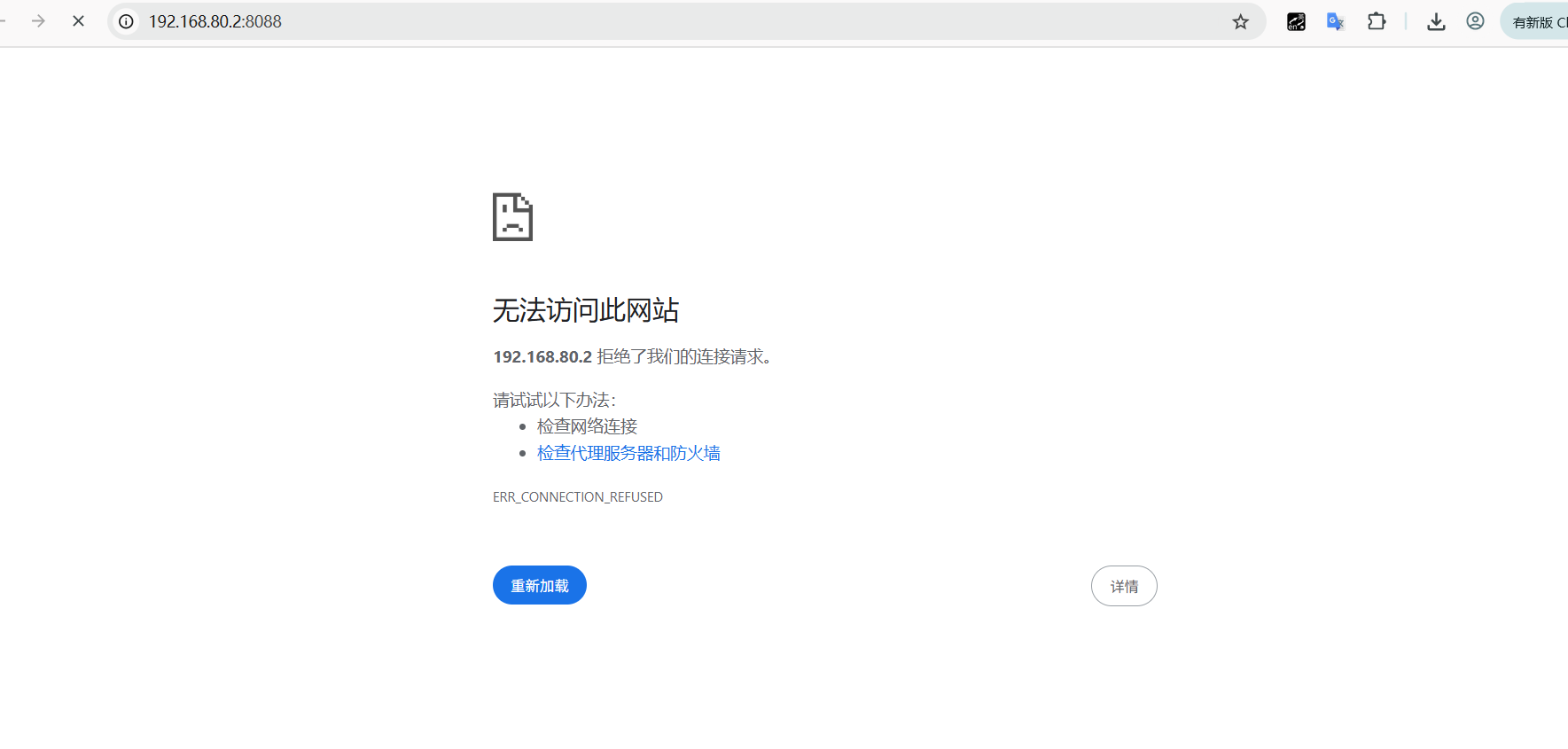This screenshot has width=1568, height=749.
Task: Stop loading with the X button
Action: (x=78, y=21)
